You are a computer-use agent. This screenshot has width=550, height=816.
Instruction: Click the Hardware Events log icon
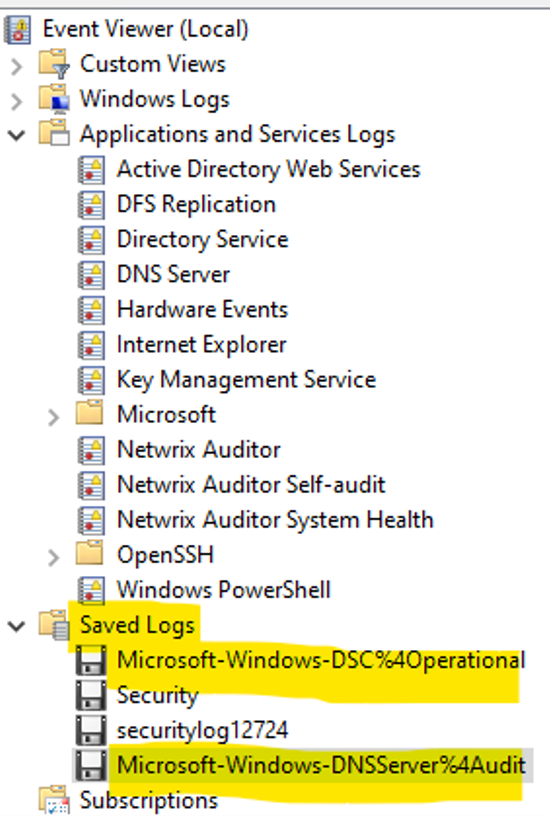pyautogui.click(x=91, y=310)
